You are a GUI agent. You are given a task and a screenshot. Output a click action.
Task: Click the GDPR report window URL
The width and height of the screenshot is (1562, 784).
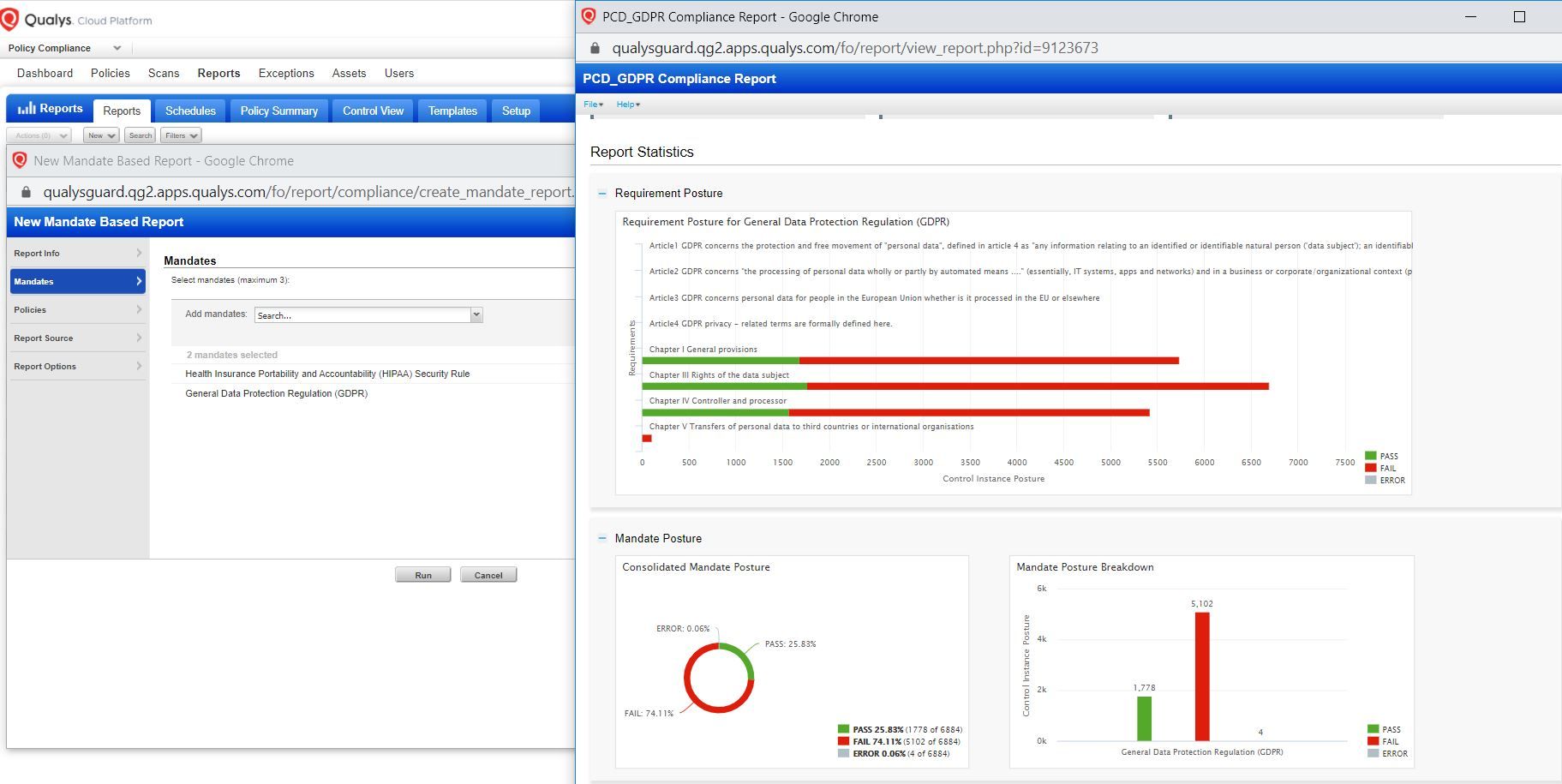click(x=855, y=48)
